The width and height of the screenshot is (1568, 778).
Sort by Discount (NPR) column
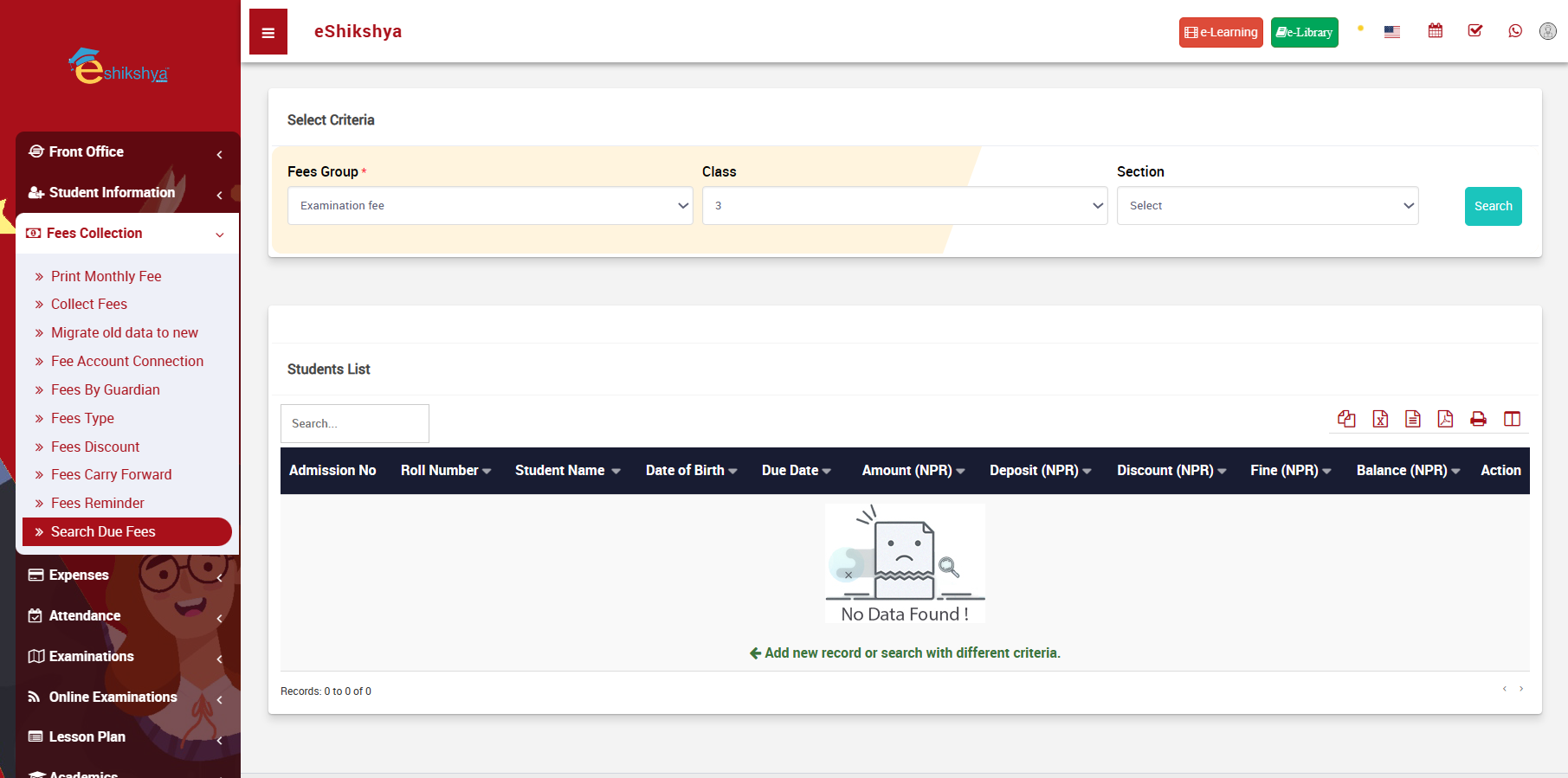click(x=1171, y=470)
